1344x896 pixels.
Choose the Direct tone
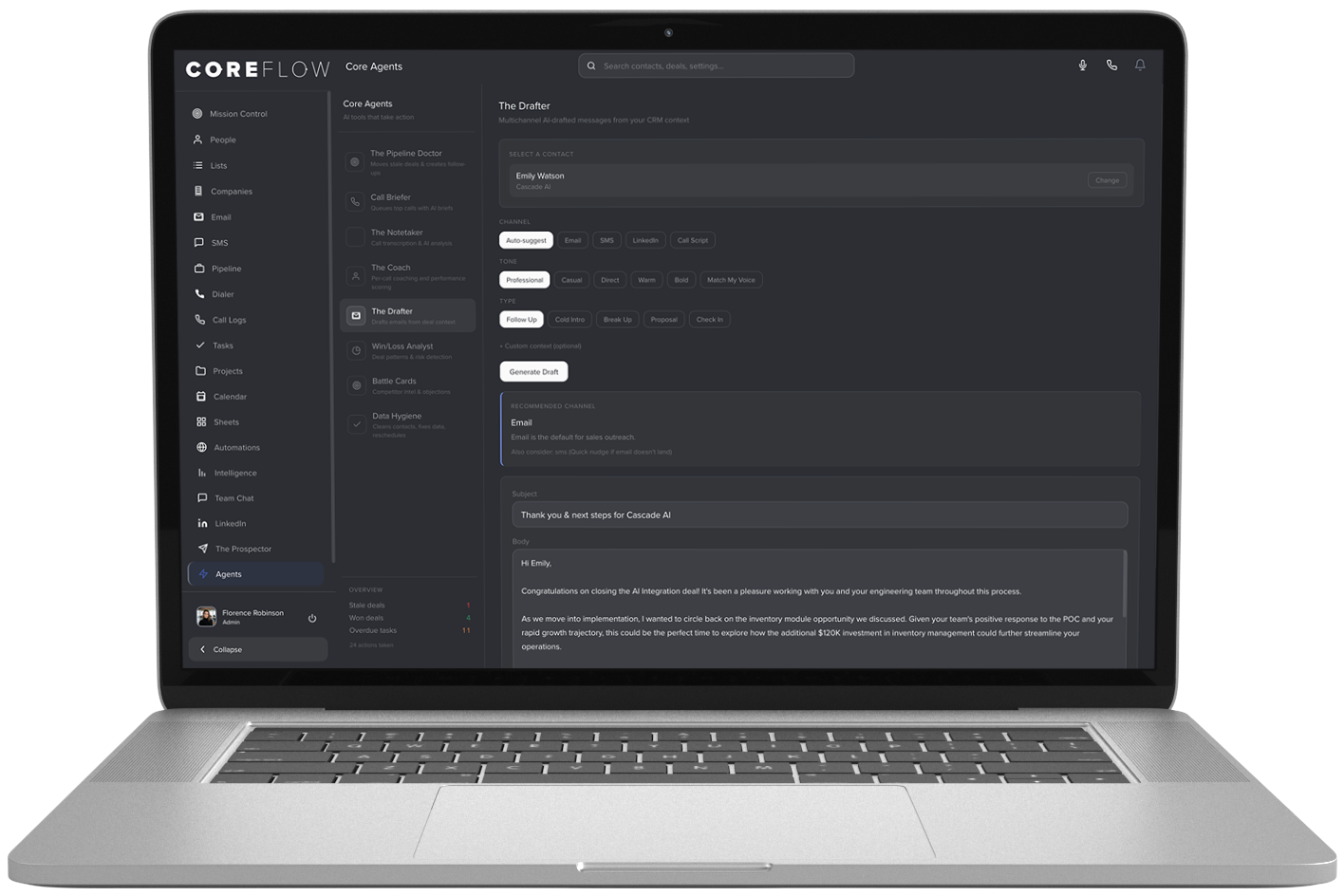click(x=610, y=280)
